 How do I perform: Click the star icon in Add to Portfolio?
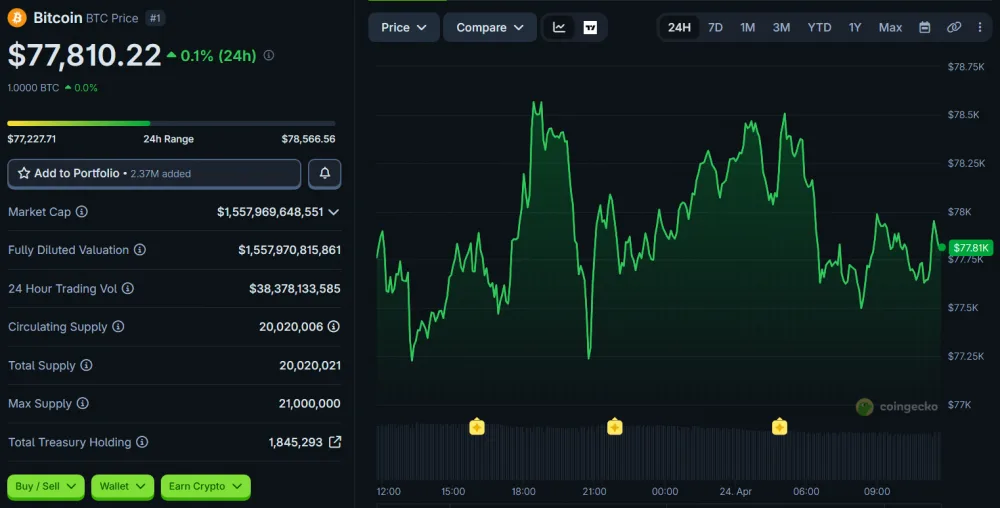click(x=24, y=173)
